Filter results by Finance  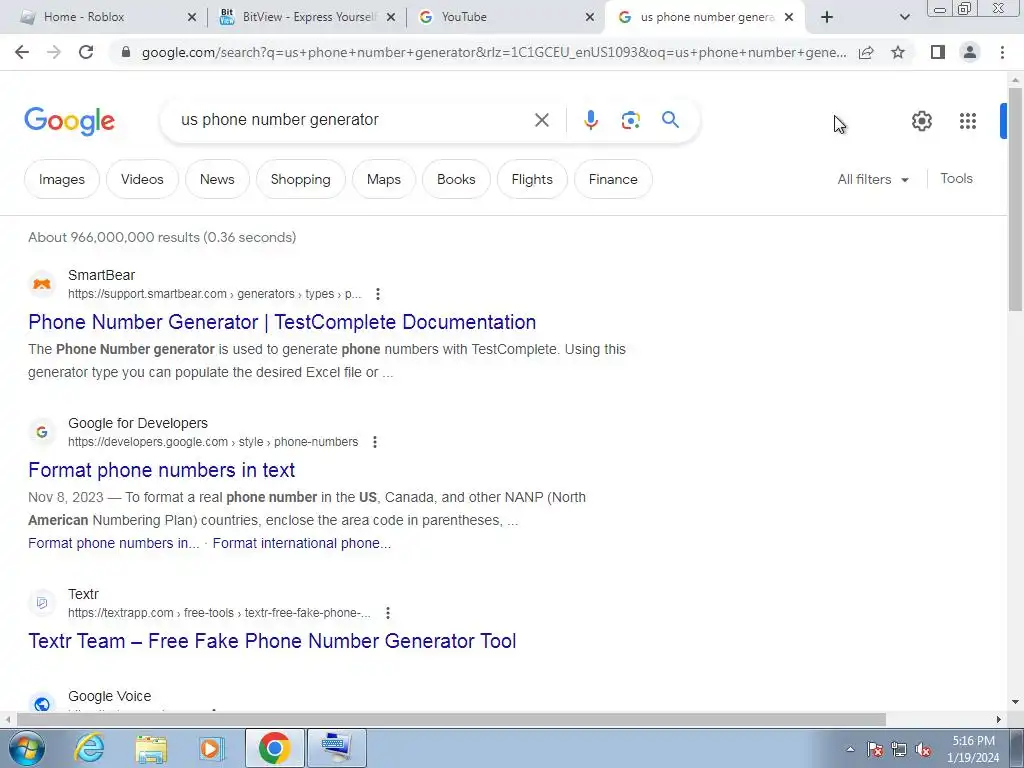[613, 179]
